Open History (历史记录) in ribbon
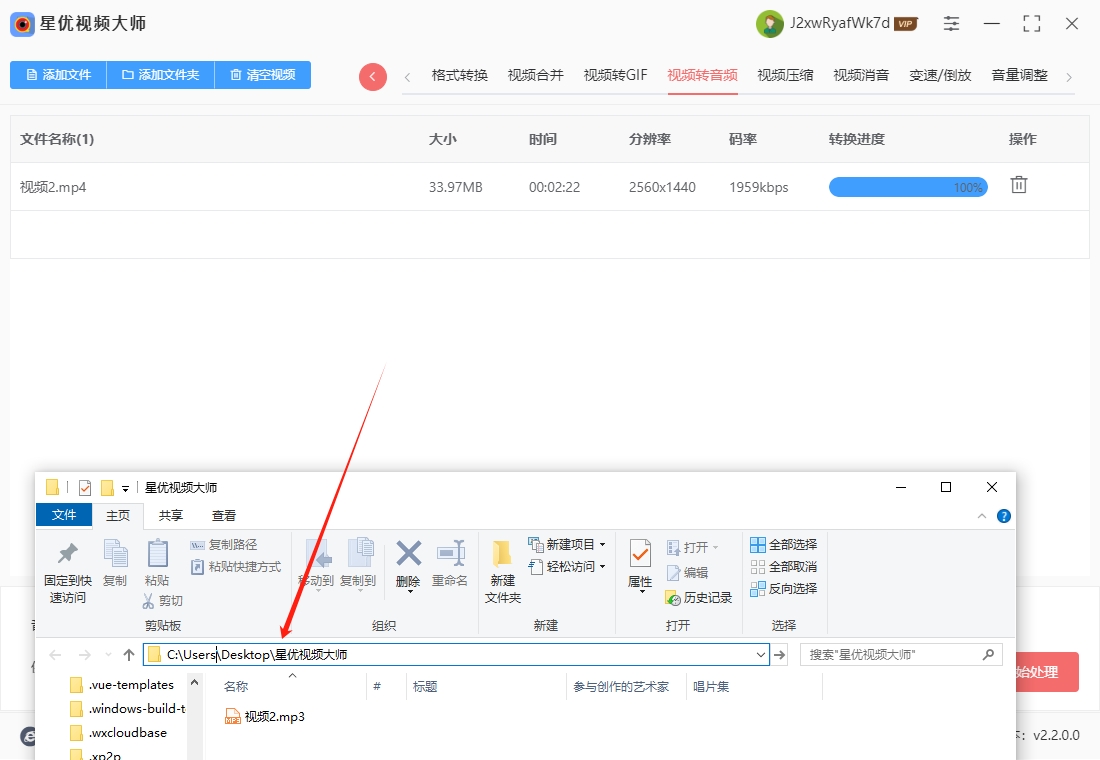Screen dimensions: 1100x760 tap(699, 598)
